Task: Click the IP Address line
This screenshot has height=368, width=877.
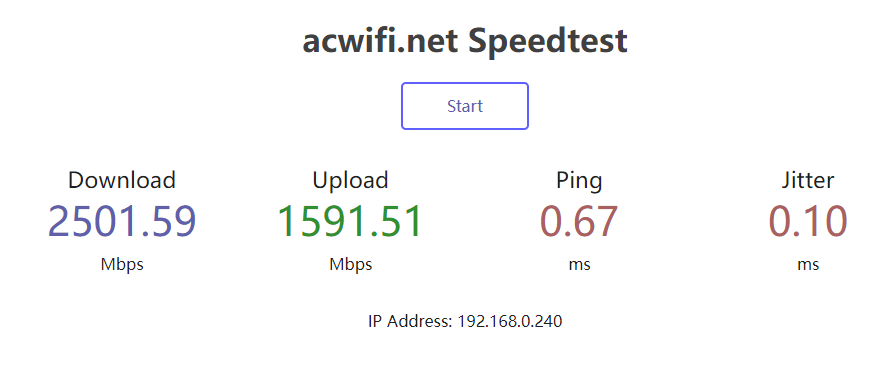Action: (465, 321)
